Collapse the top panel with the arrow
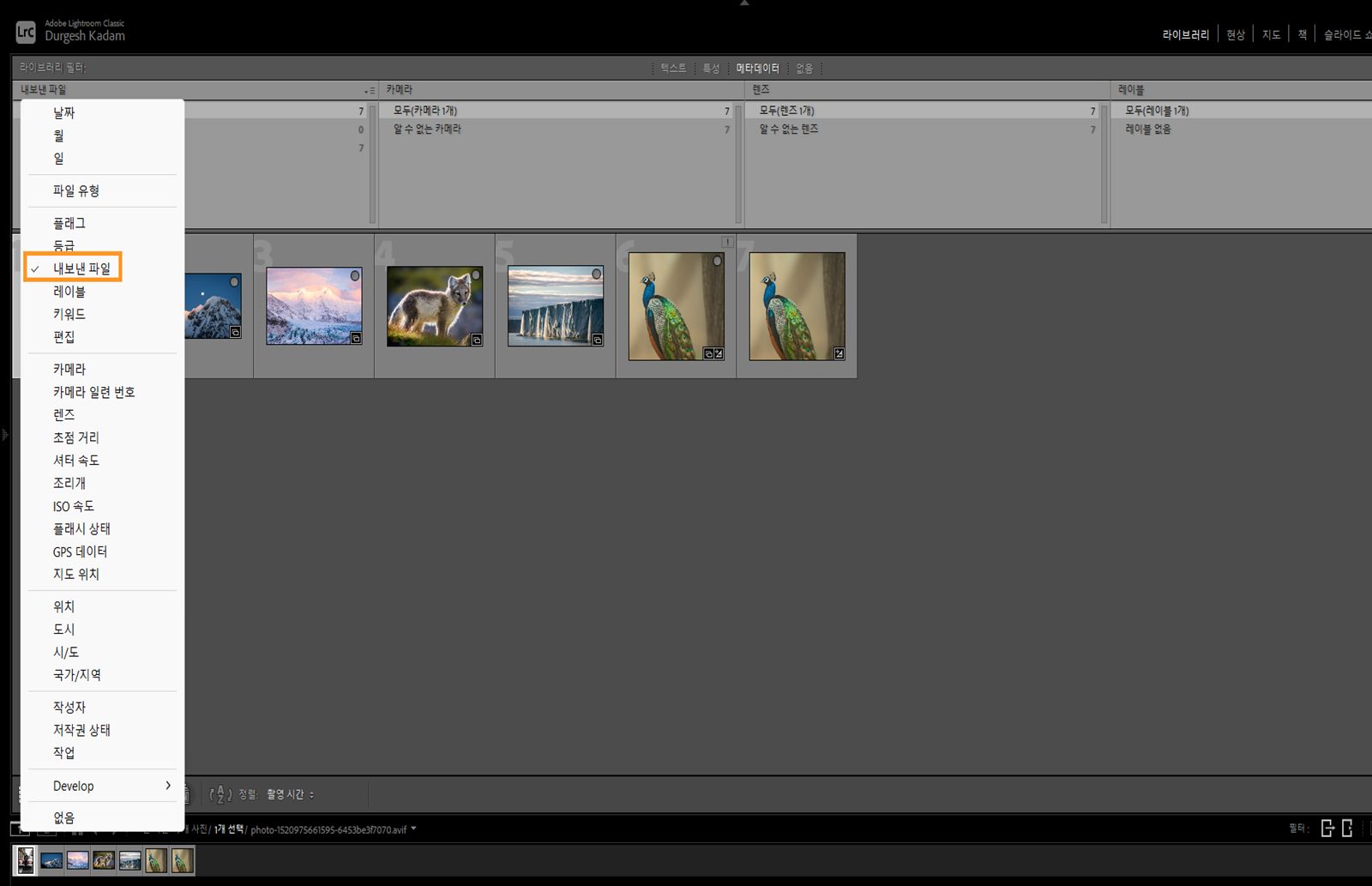The image size is (1372, 886). pyautogui.click(x=744, y=3)
